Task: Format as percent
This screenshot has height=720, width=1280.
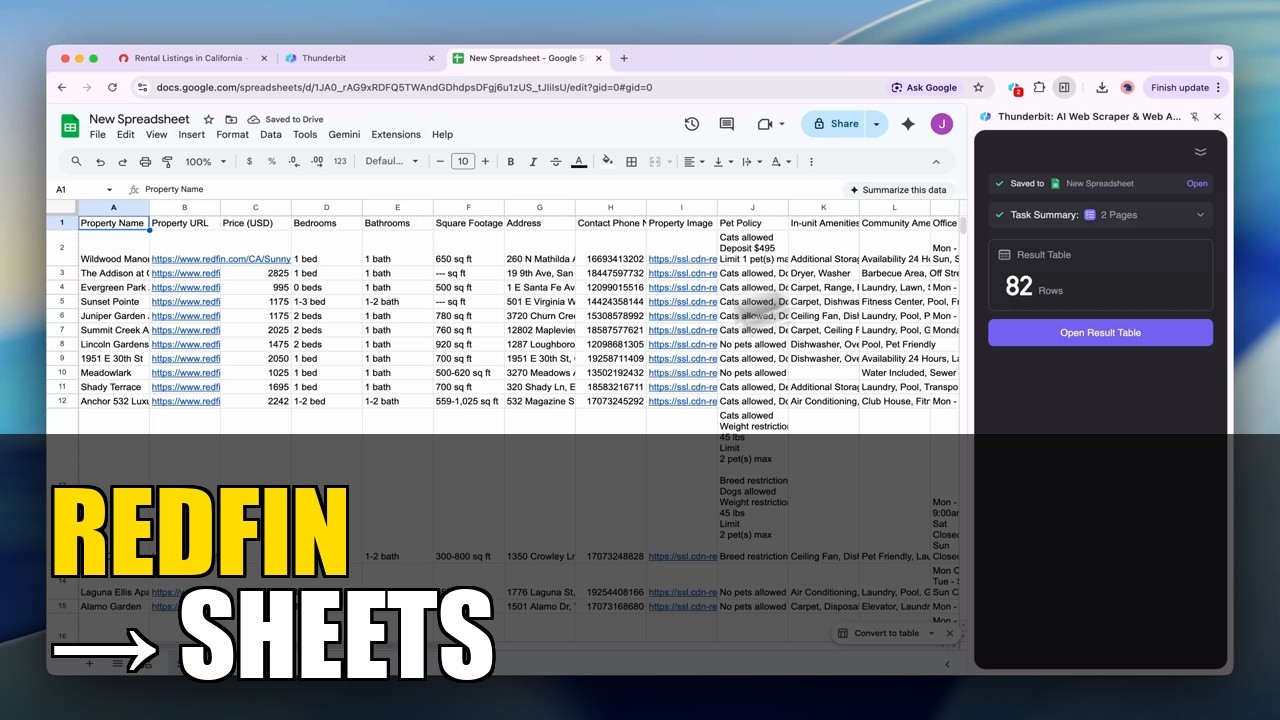Action: (271, 161)
